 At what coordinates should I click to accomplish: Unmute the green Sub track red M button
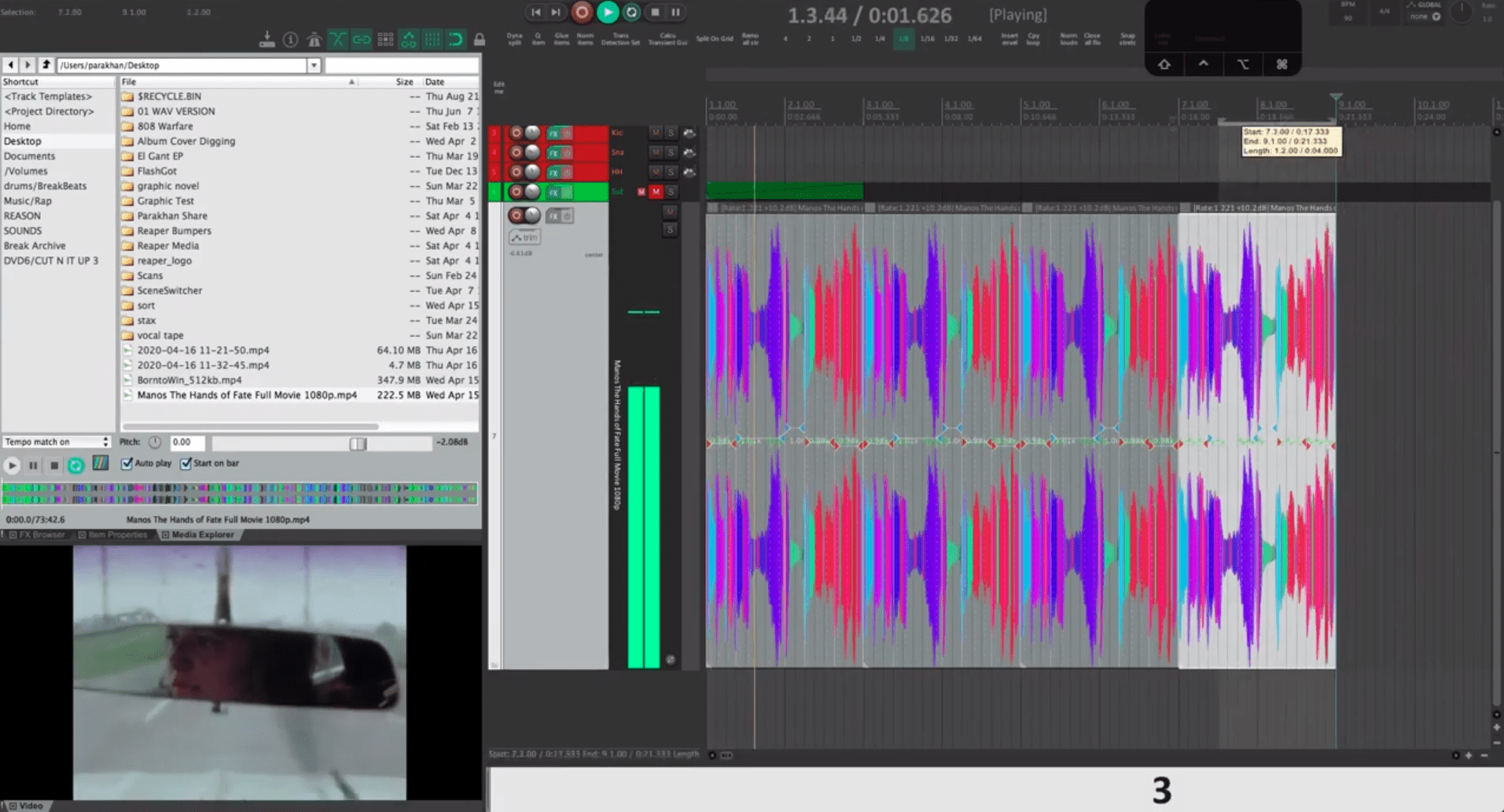coord(656,192)
